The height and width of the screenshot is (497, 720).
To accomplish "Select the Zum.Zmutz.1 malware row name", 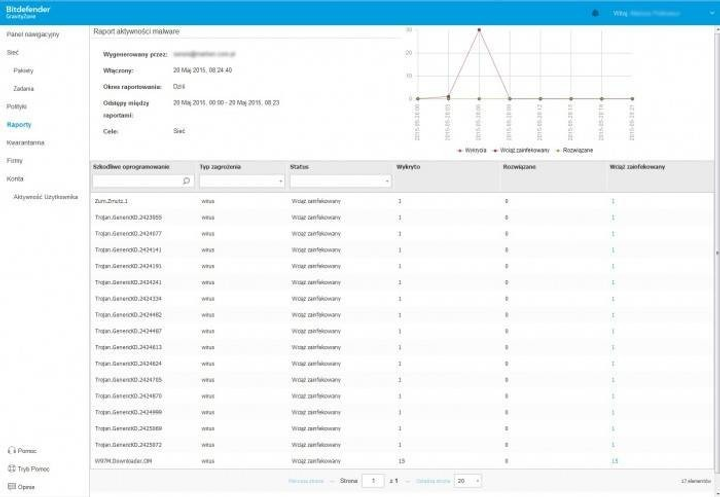I will 111,201.
